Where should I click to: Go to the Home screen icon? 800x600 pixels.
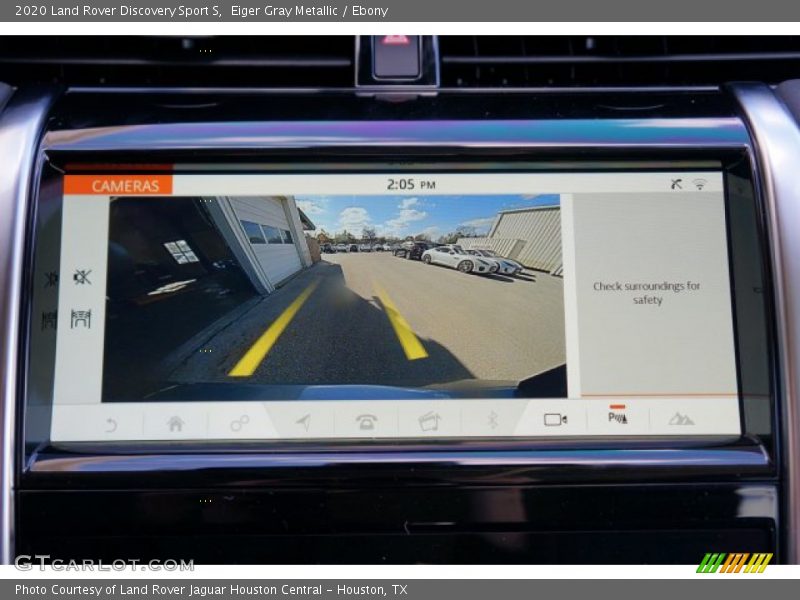(175, 423)
